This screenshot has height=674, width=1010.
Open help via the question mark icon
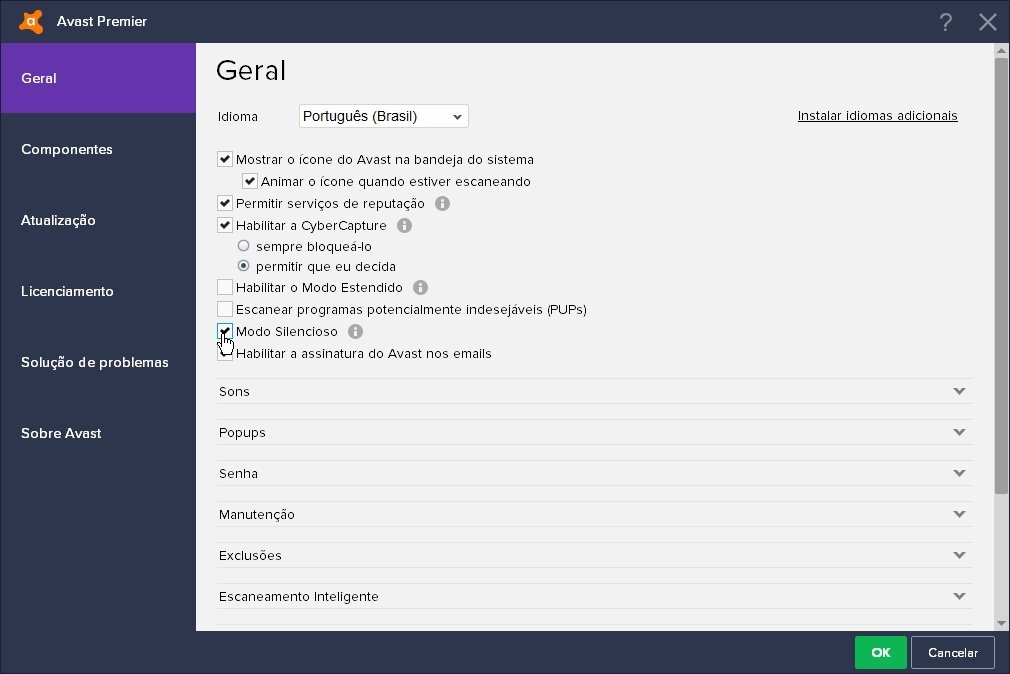945,21
